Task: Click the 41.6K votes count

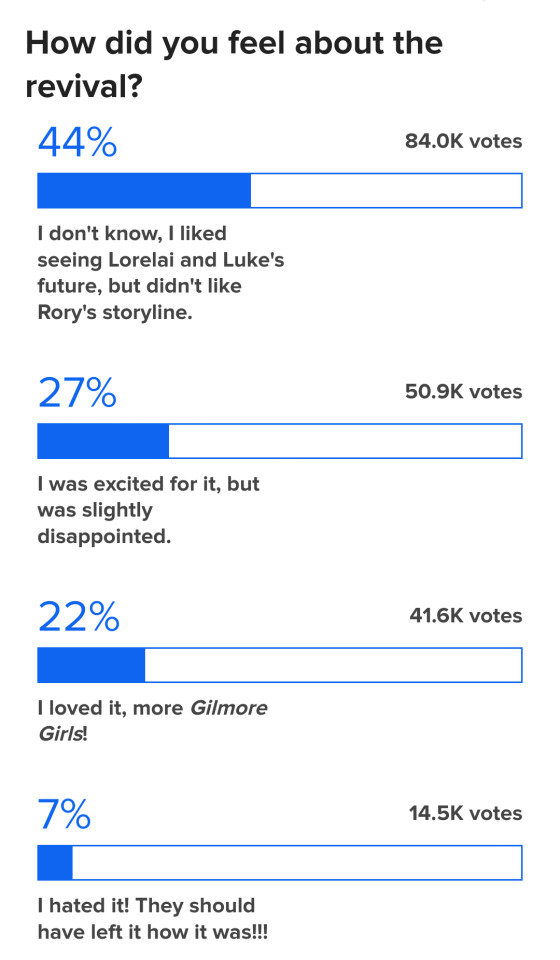Action: click(466, 616)
